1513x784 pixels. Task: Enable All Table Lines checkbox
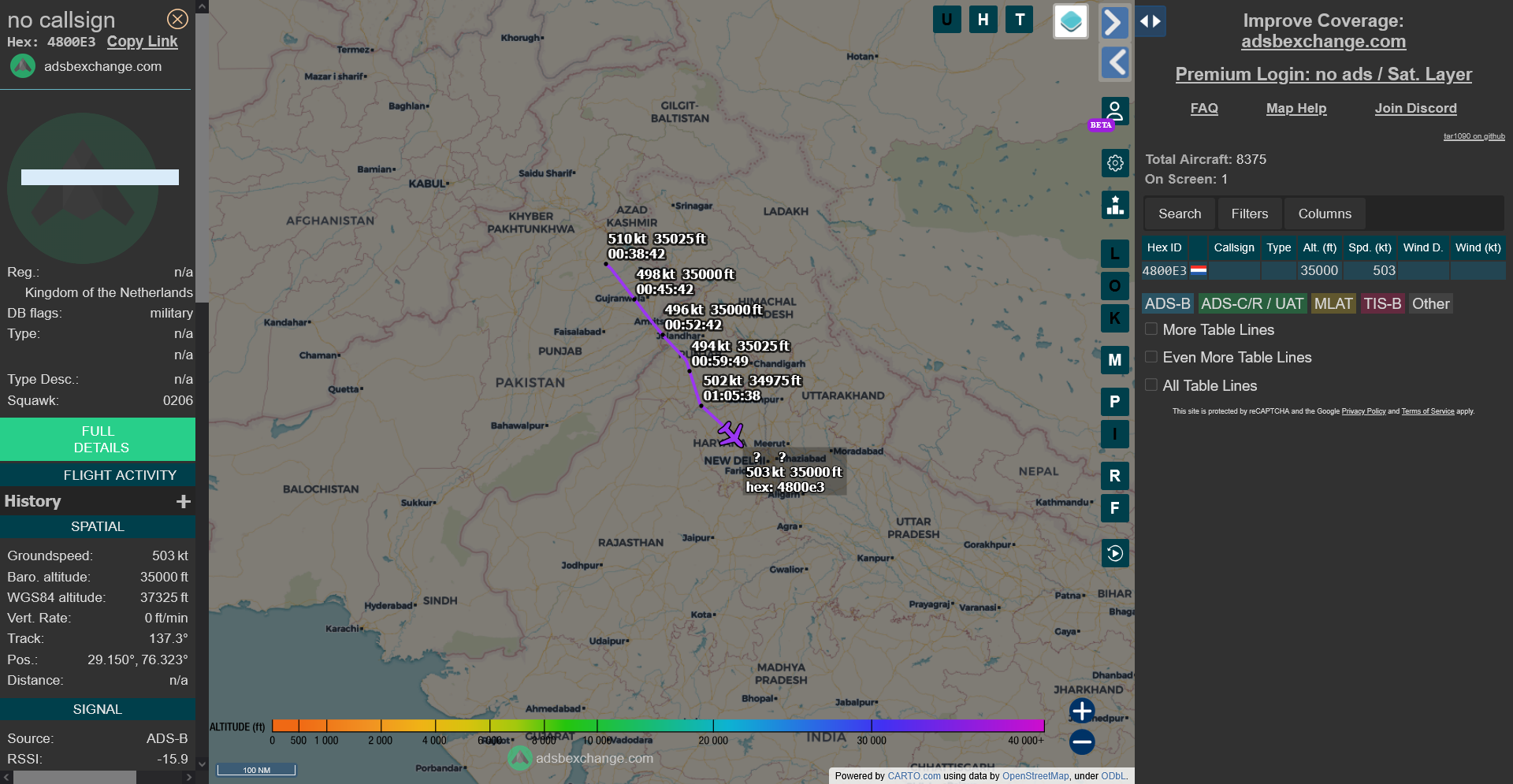click(1151, 385)
